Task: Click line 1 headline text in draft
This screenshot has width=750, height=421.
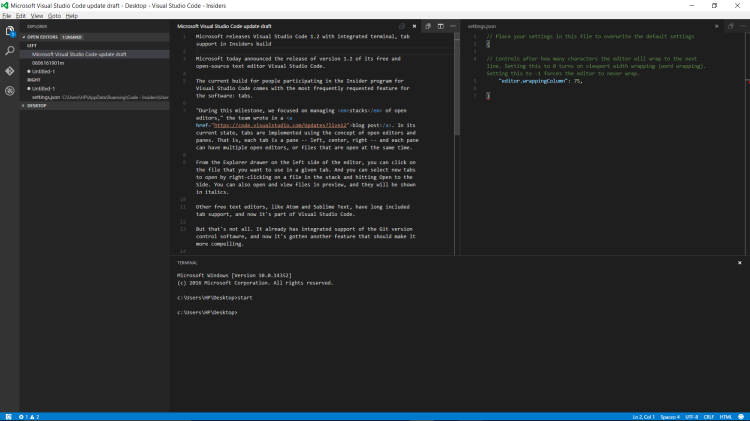Action: coord(302,40)
